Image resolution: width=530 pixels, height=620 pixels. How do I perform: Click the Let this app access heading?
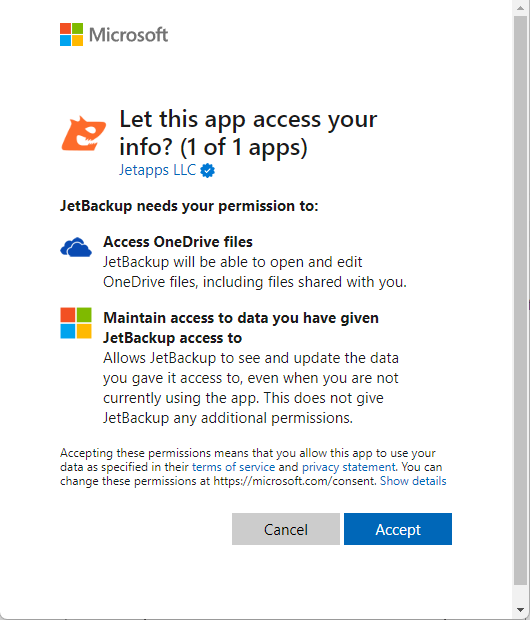pos(248,133)
